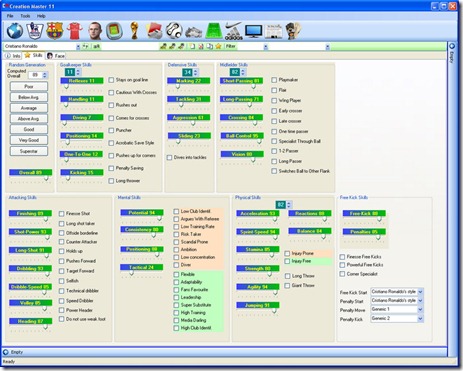Check the Argues With Referee box

pos(176,219)
